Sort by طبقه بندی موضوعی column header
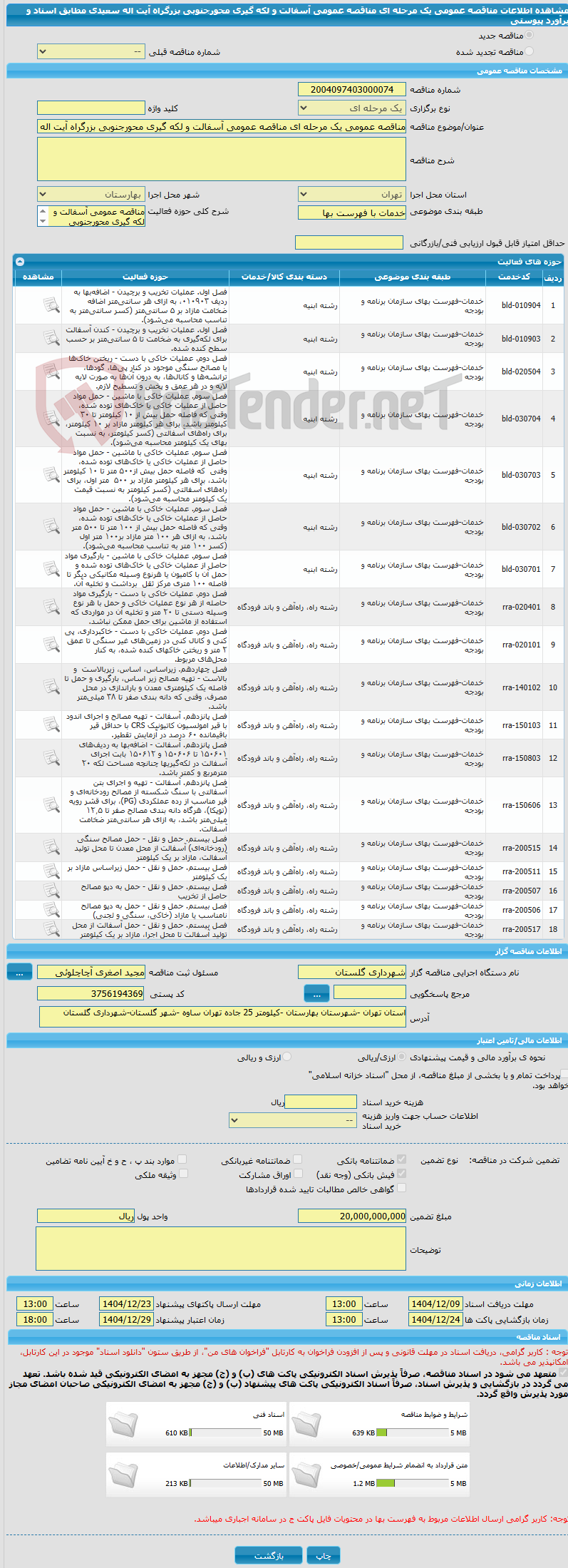568x1568 pixels. (413, 277)
